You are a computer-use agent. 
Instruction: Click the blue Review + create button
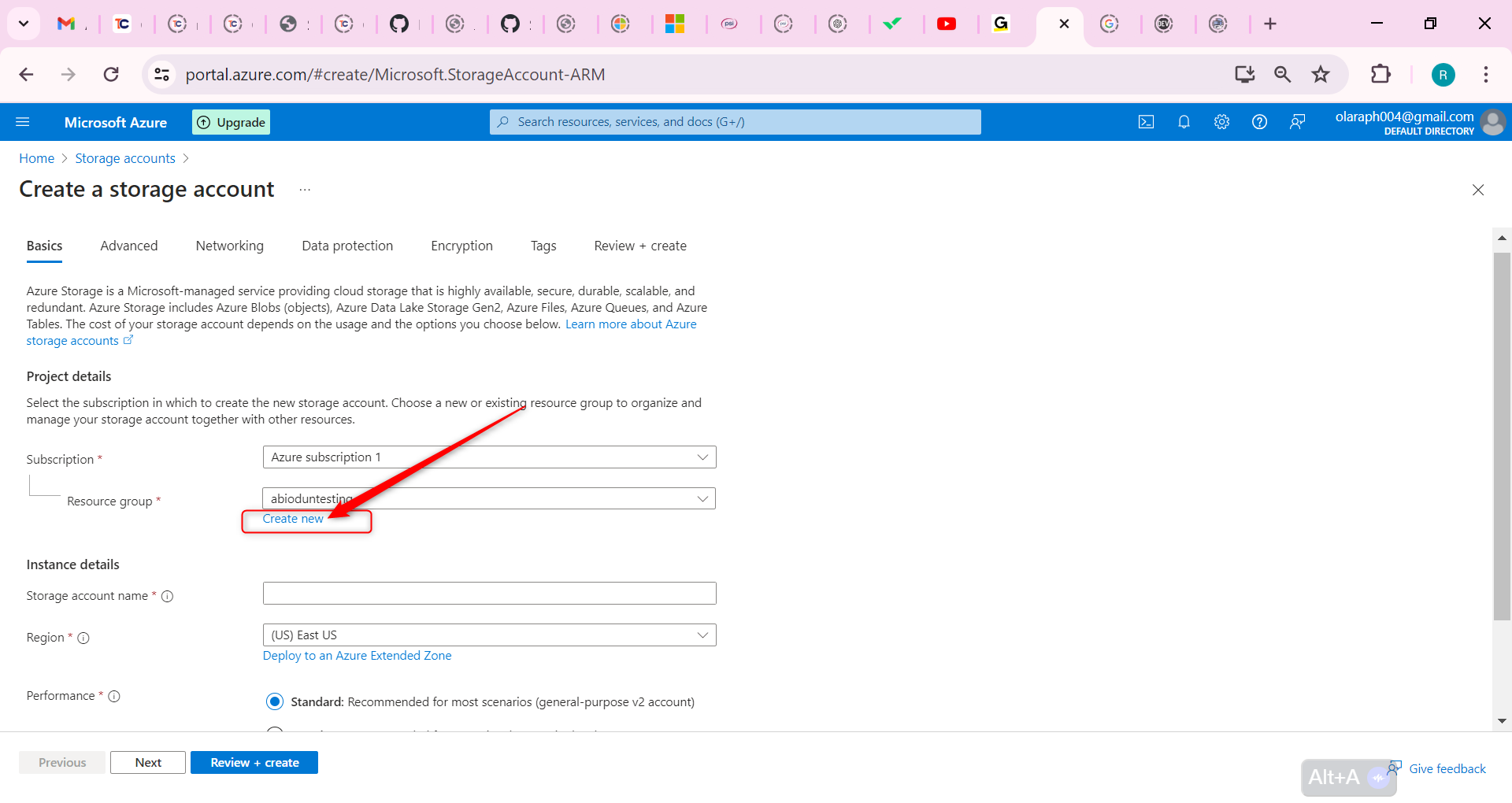pos(254,763)
